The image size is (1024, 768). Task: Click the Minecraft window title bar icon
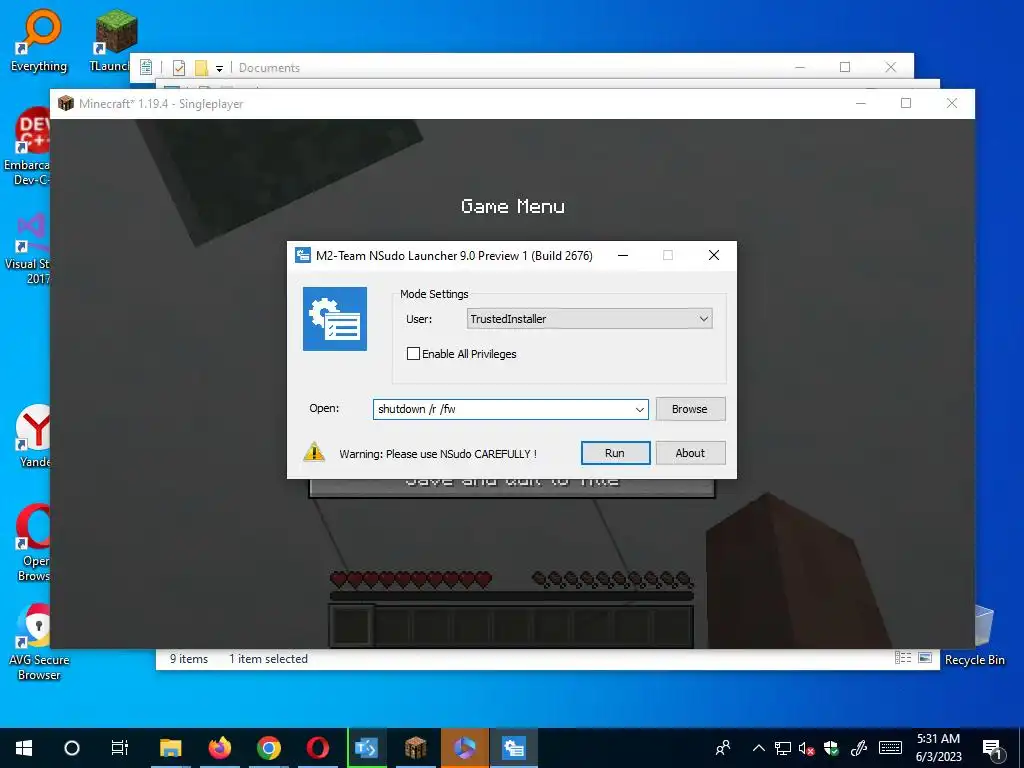(x=65, y=103)
